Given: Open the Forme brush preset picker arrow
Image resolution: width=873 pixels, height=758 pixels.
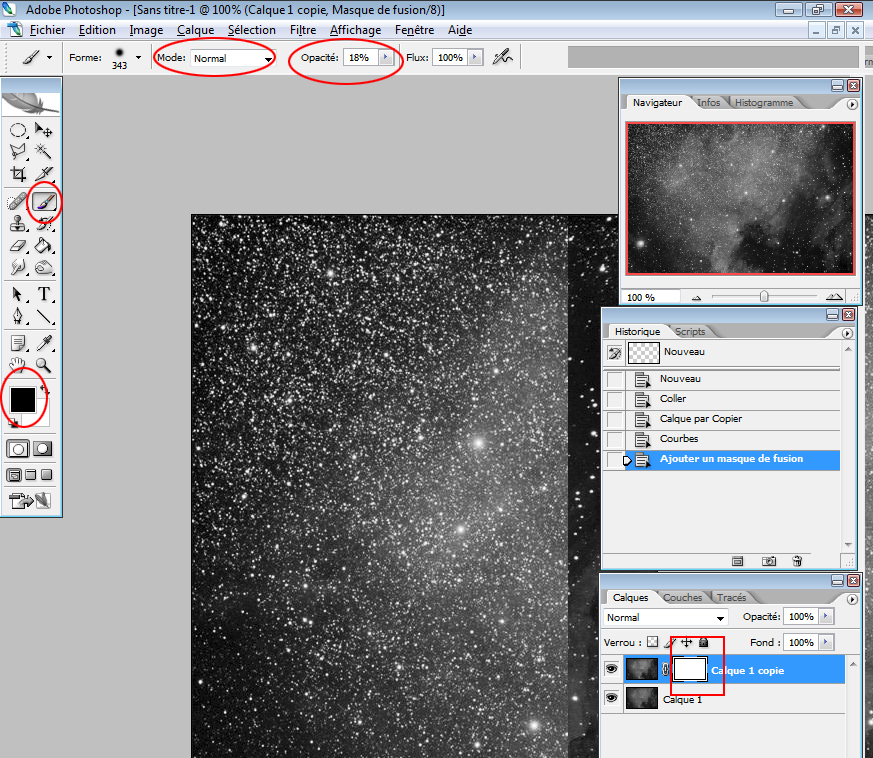Looking at the screenshot, I should click(x=138, y=57).
